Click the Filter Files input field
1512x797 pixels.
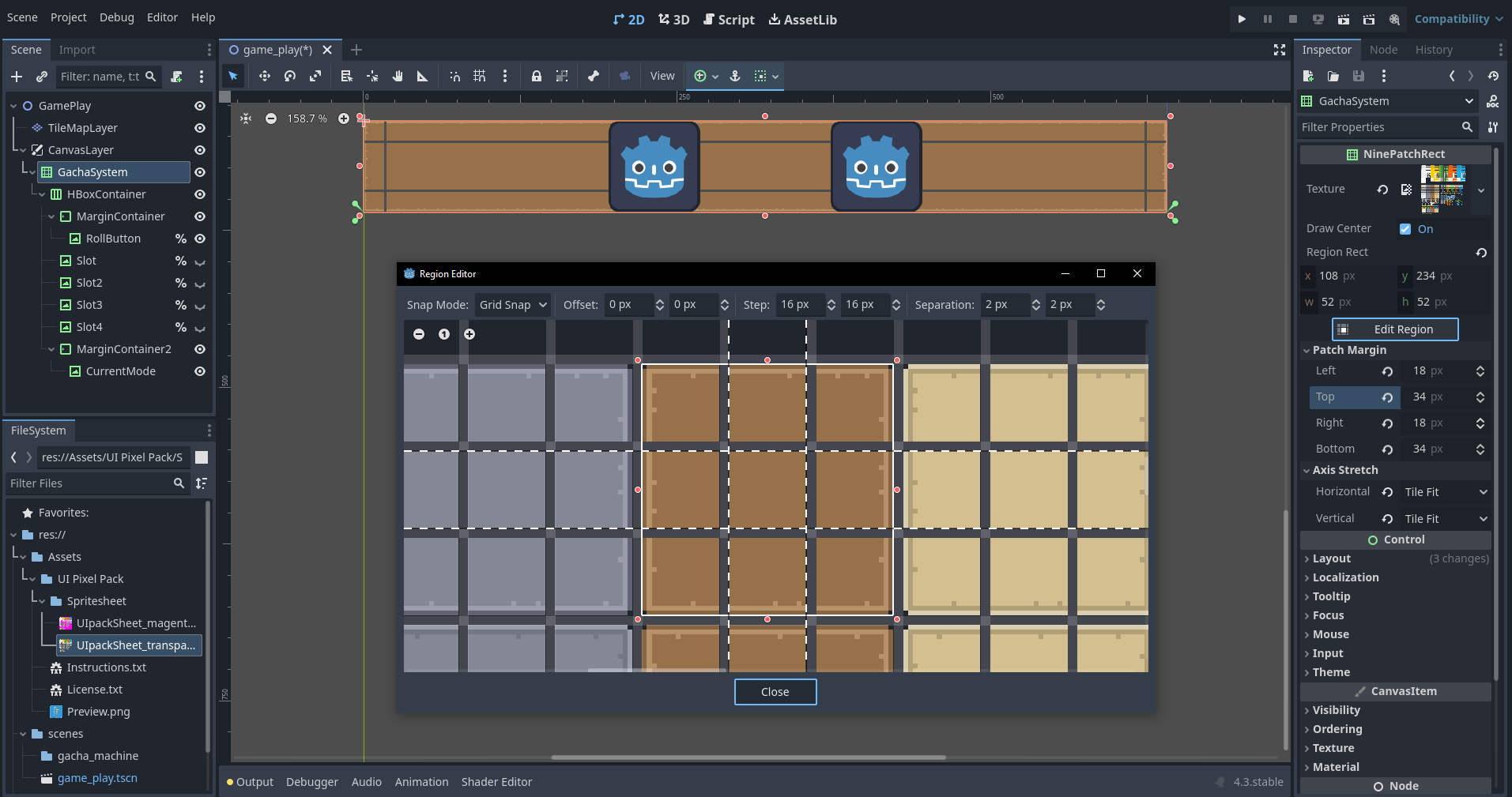(89, 483)
